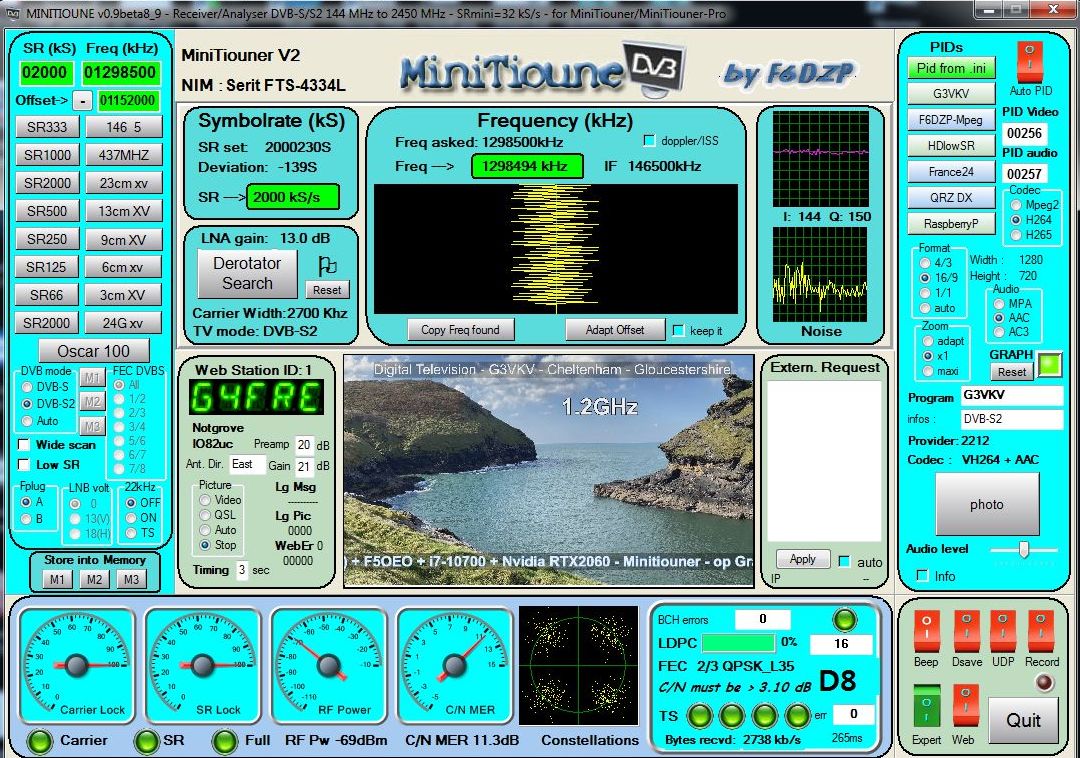Click the SR (kS) value field 02000
This screenshot has width=1080, height=758.
tap(44, 72)
